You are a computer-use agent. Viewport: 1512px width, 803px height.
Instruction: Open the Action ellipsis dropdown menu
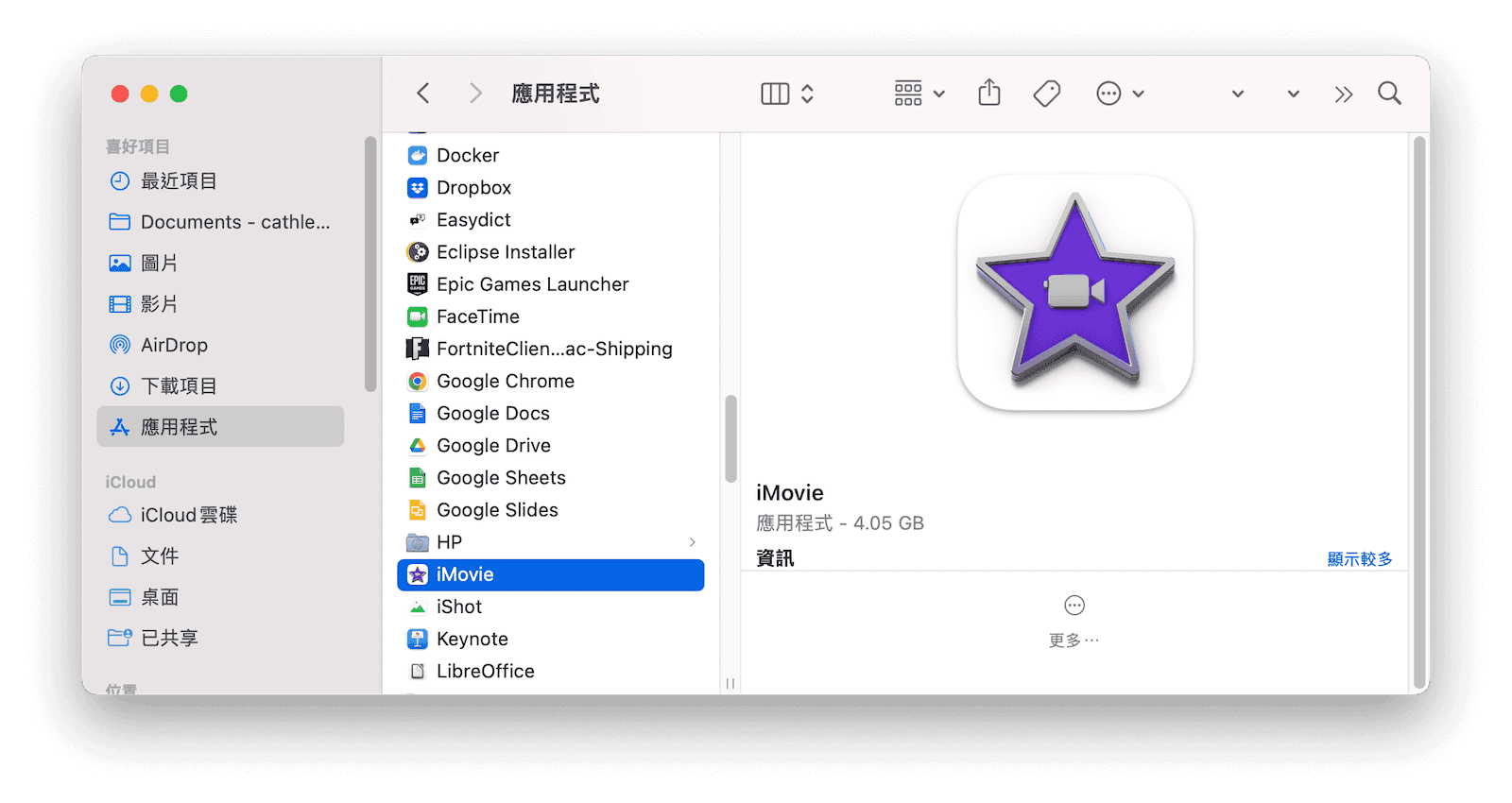pyautogui.click(x=1121, y=94)
